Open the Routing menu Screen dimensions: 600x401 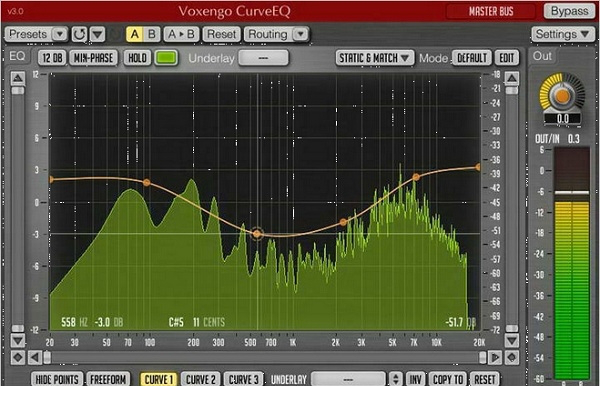268,34
